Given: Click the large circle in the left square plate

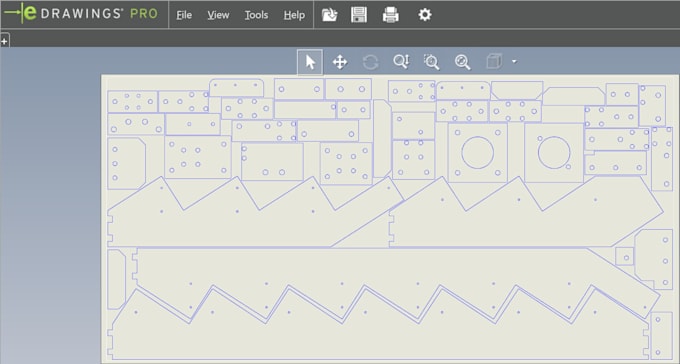Looking at the screenshot, I should click(477, 153).
